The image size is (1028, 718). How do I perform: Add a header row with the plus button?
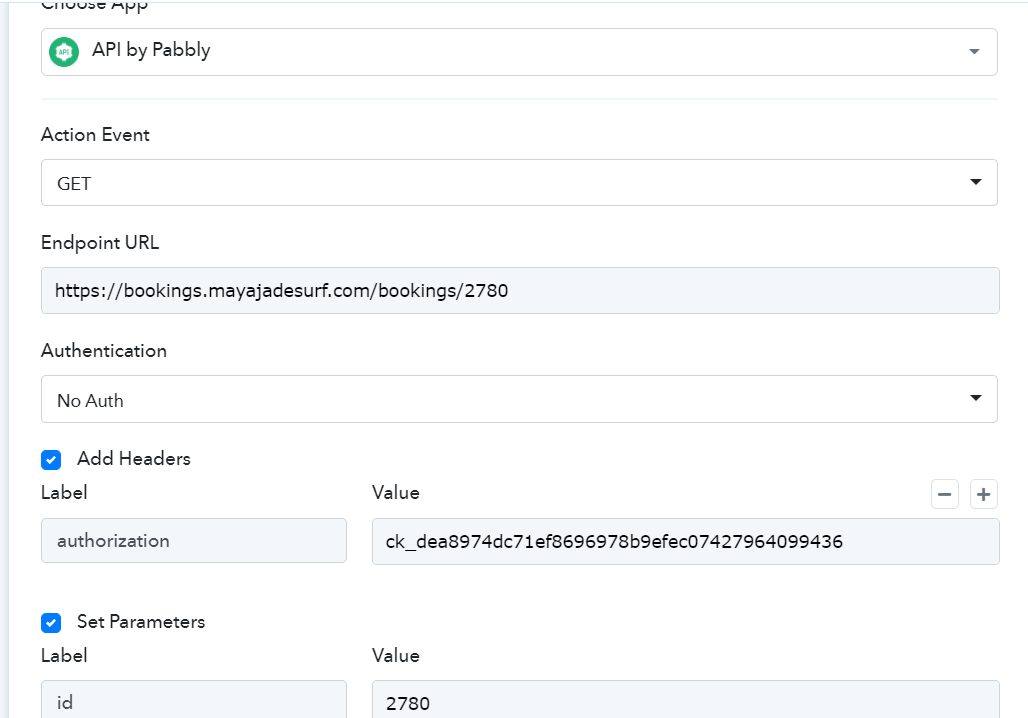[984, 494]
